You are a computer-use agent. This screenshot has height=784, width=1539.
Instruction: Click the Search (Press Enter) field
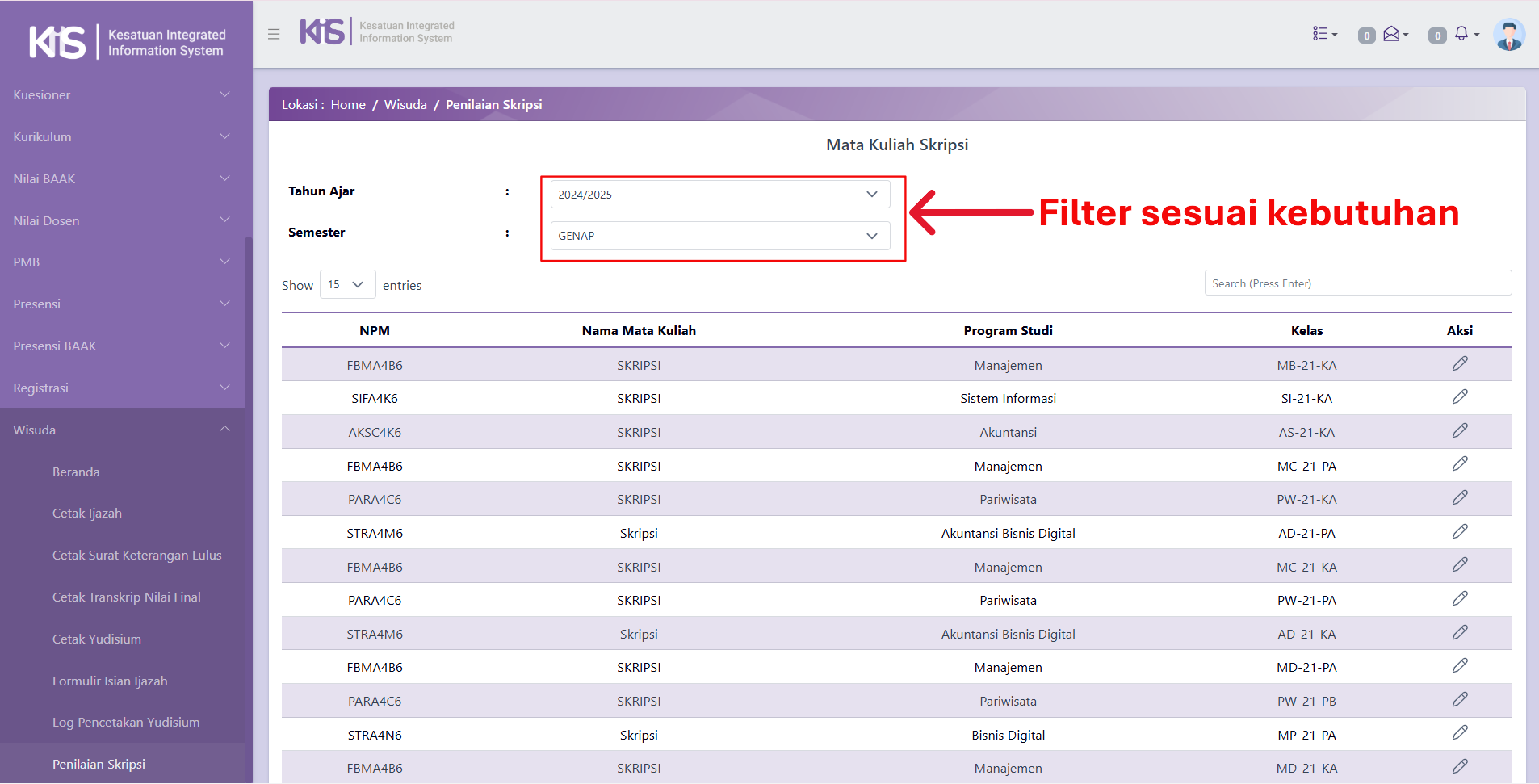(x=1357, y=283)
